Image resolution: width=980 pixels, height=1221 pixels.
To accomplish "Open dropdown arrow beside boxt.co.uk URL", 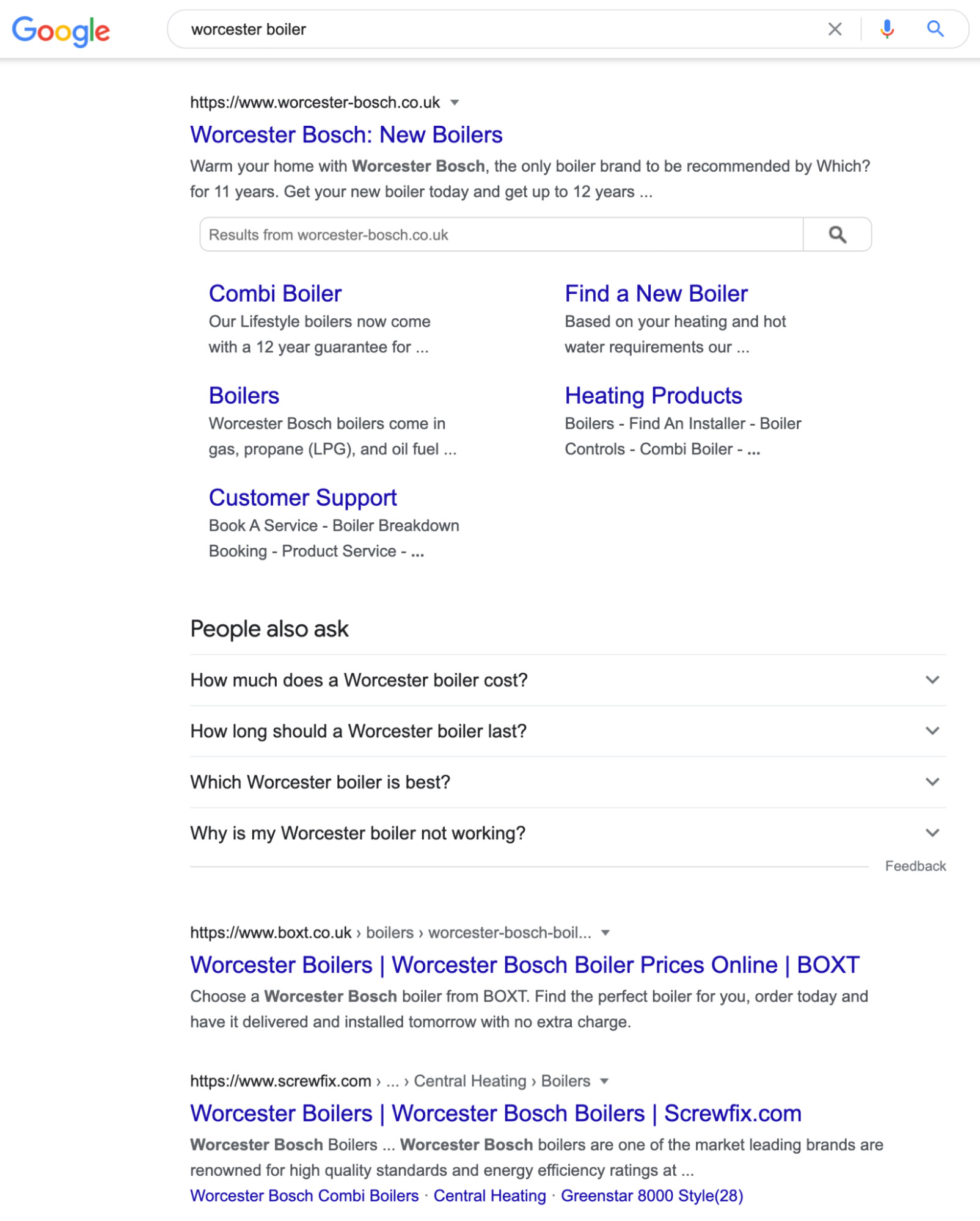I will click(x=605, y=933).
